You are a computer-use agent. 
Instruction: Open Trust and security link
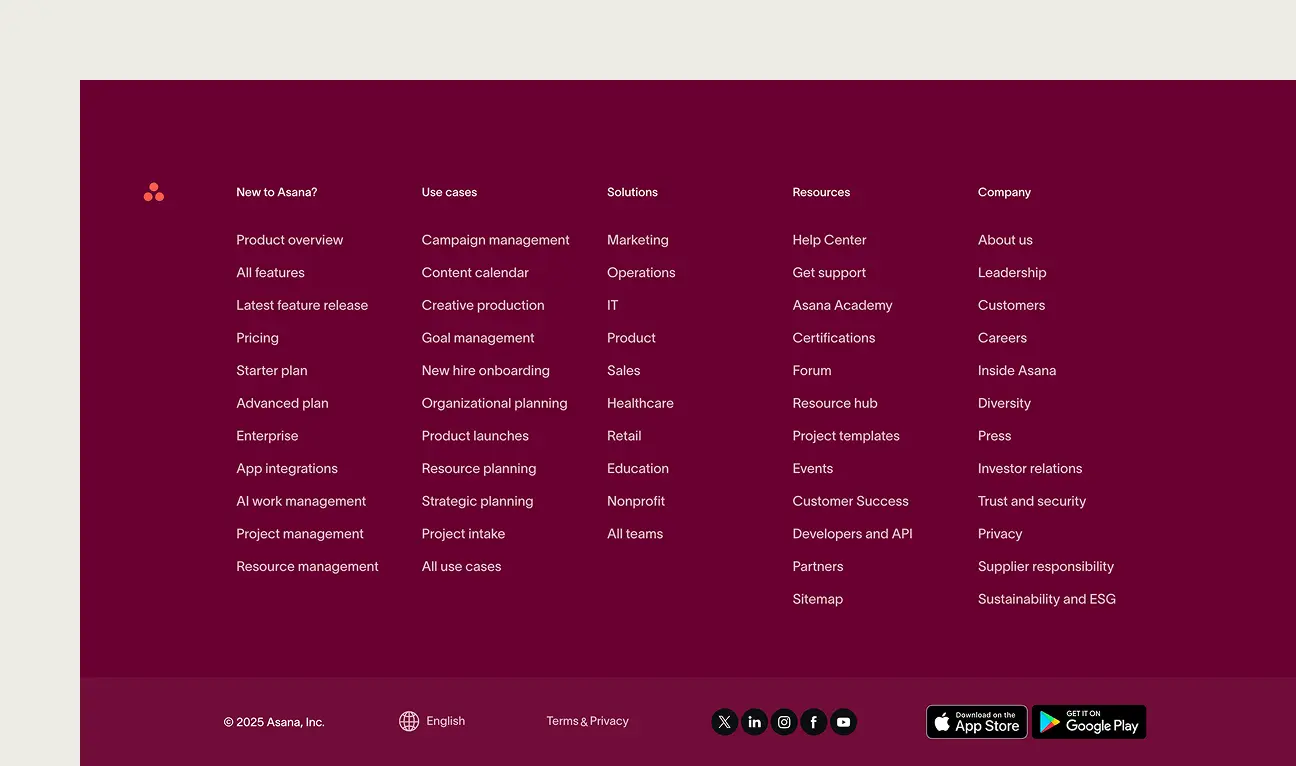point(1032,501)
